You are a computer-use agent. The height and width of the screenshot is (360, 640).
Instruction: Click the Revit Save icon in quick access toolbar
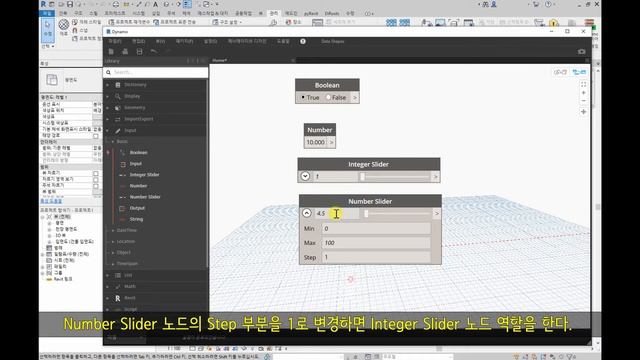click(x=70, y=4)
